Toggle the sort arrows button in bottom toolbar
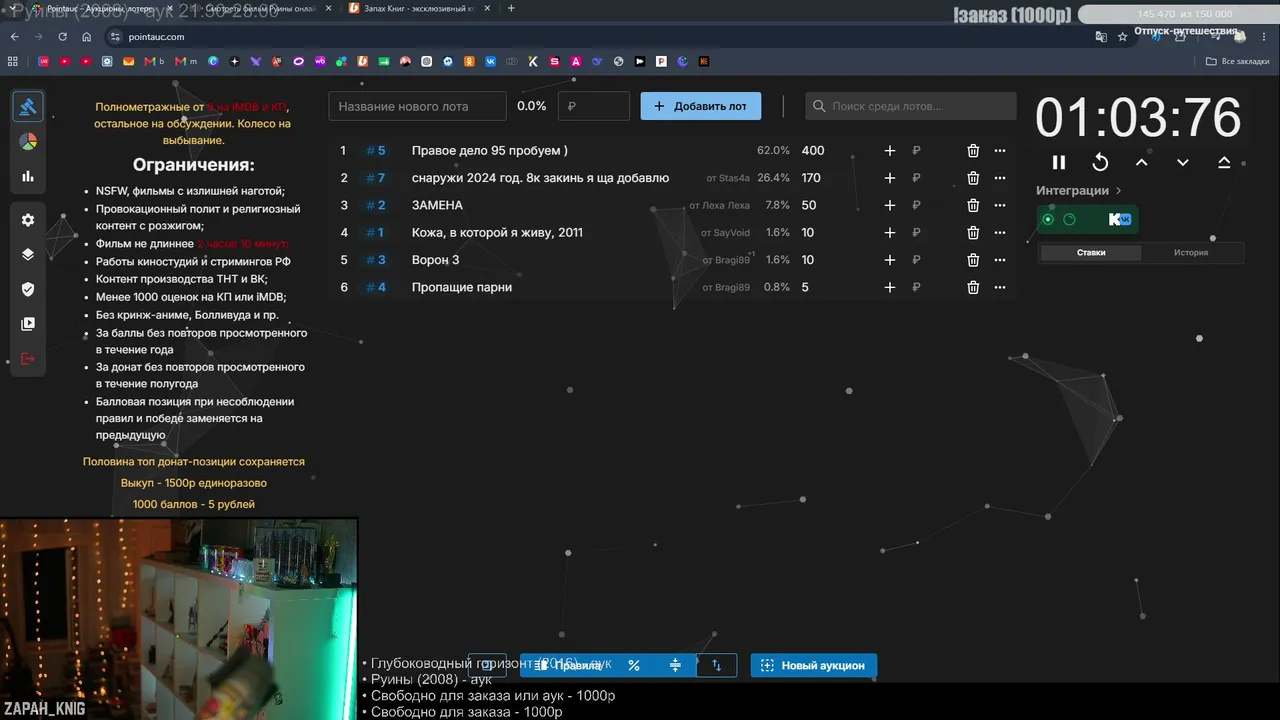The image size is (1280, 720). click(716, 665)
